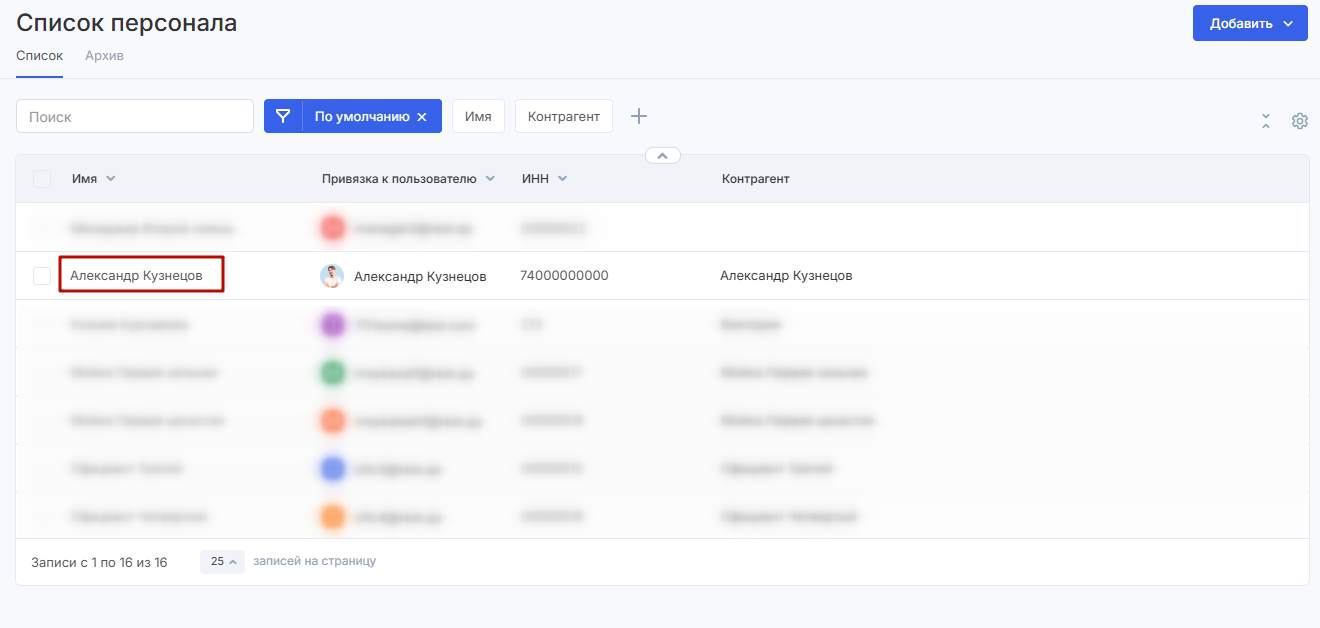Click the Имя filter button
This screenshot has height=628, width=1320.
click(478, 116)
